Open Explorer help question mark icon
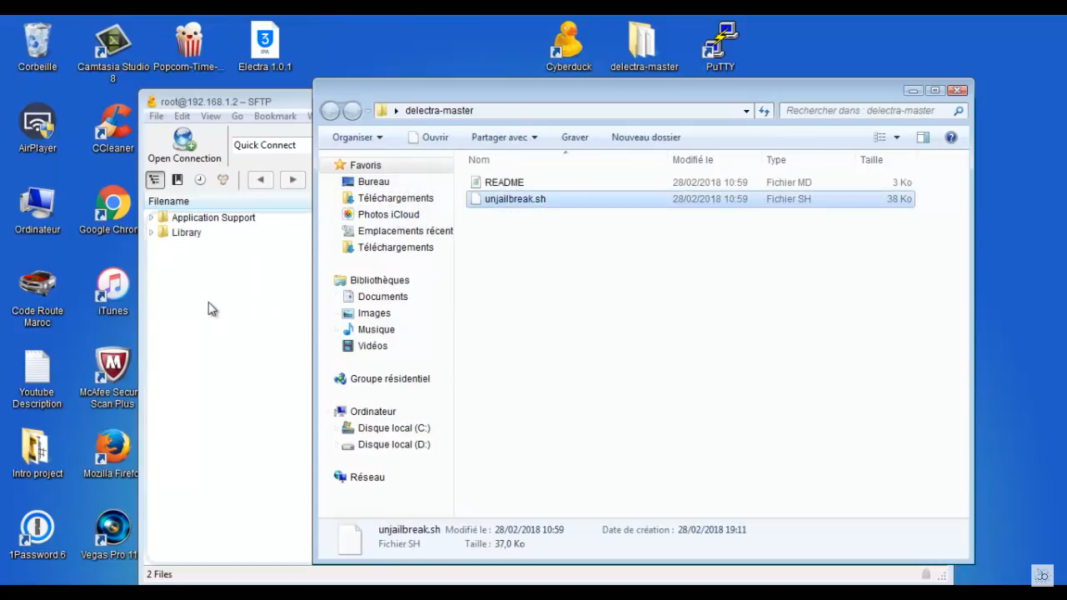This screenshot has width=1067, height=600. click(951, 138)
